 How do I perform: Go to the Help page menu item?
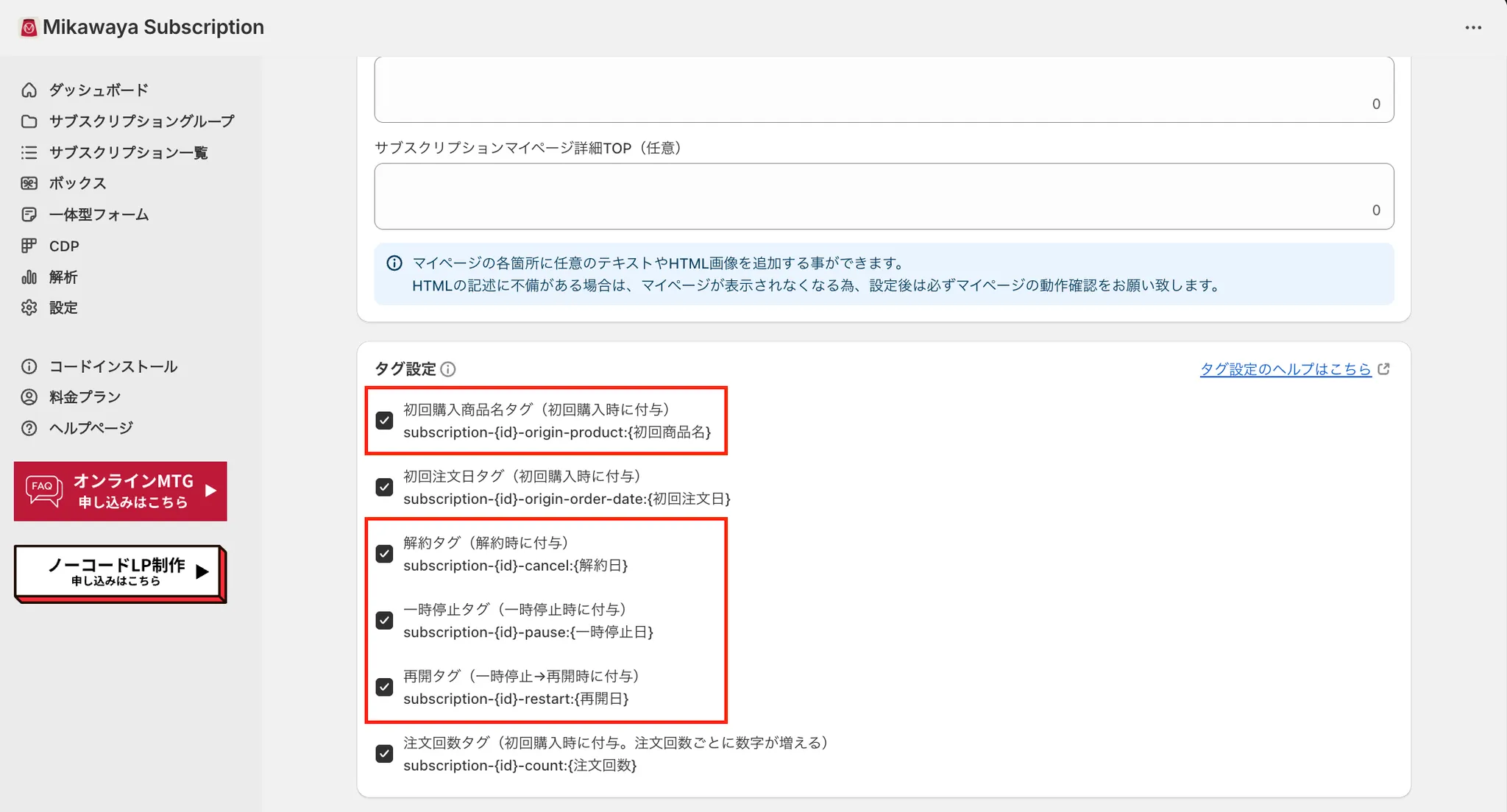[x=91, y=428]
